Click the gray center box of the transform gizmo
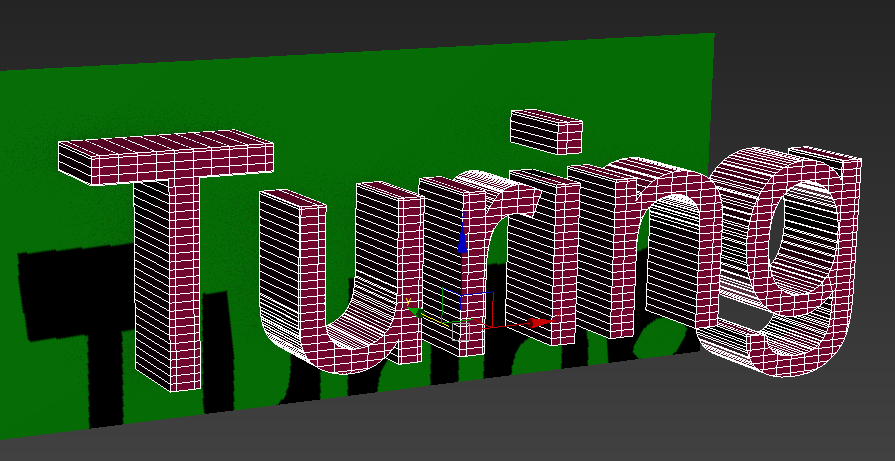This screenshot has height=461, width=895. click(461, 331)
